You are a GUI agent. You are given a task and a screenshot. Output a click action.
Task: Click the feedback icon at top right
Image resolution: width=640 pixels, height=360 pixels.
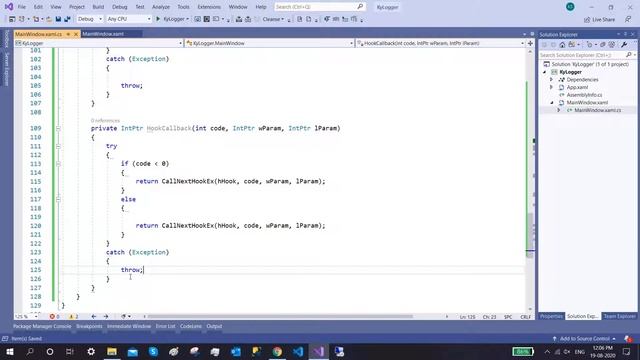628,19
